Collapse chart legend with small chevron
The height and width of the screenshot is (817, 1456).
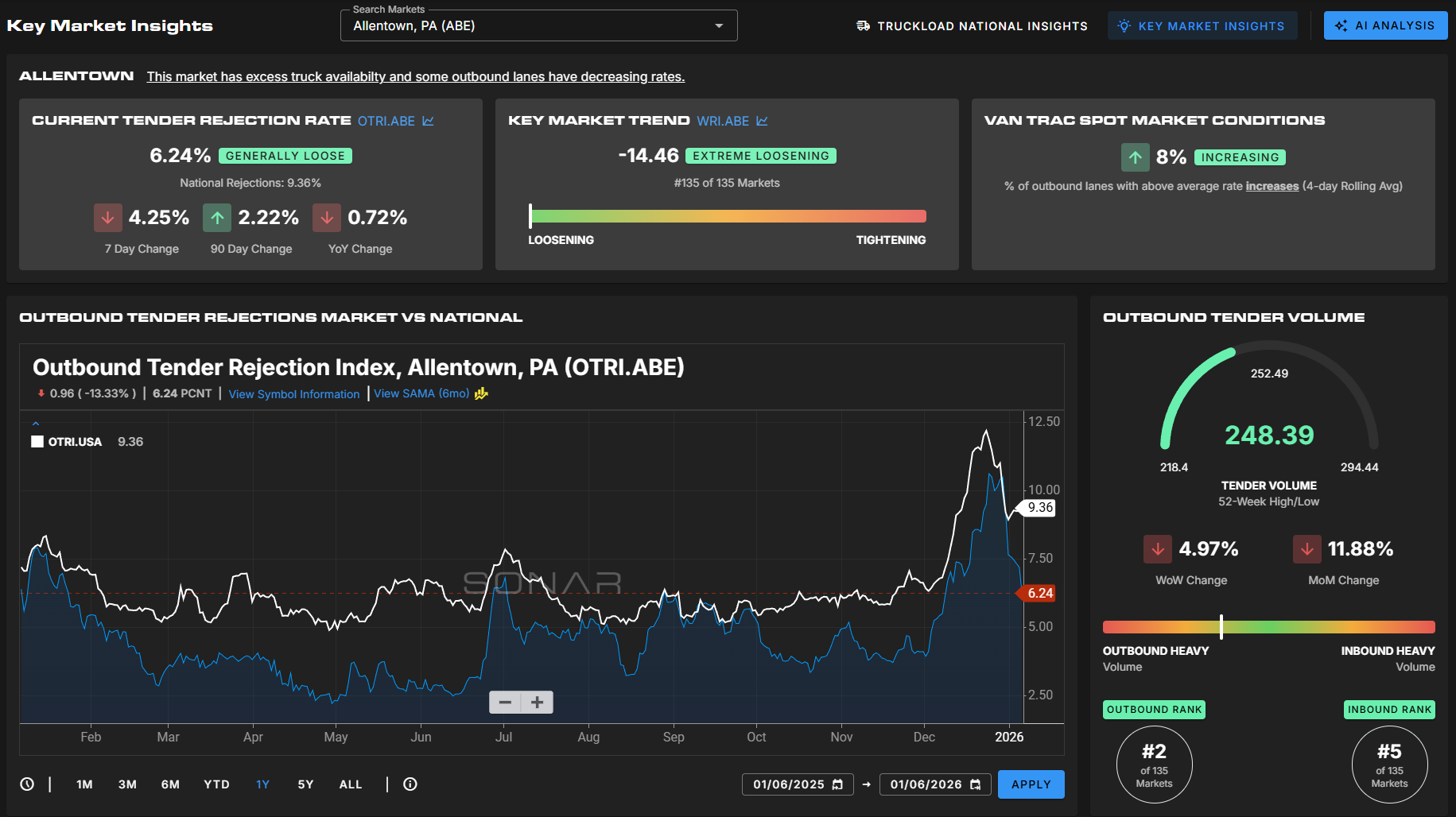click(x=36, y=424)
